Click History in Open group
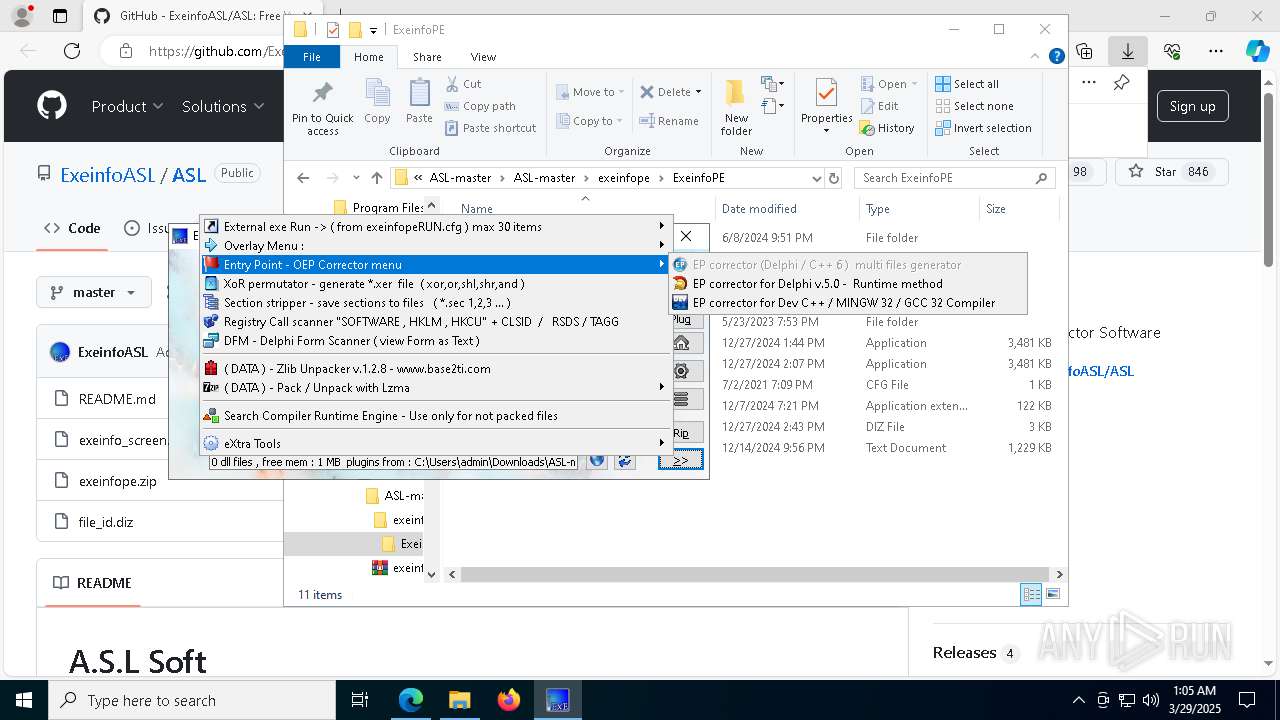The image size is (1280, 720). pos(887,128)
